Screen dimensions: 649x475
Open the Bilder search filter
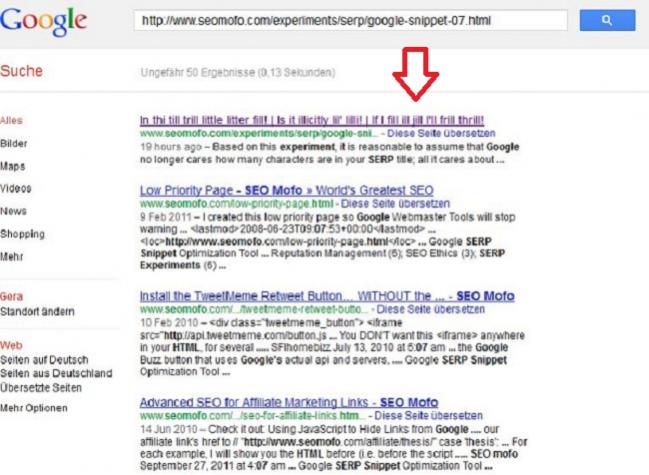click(x=14, y=144)
